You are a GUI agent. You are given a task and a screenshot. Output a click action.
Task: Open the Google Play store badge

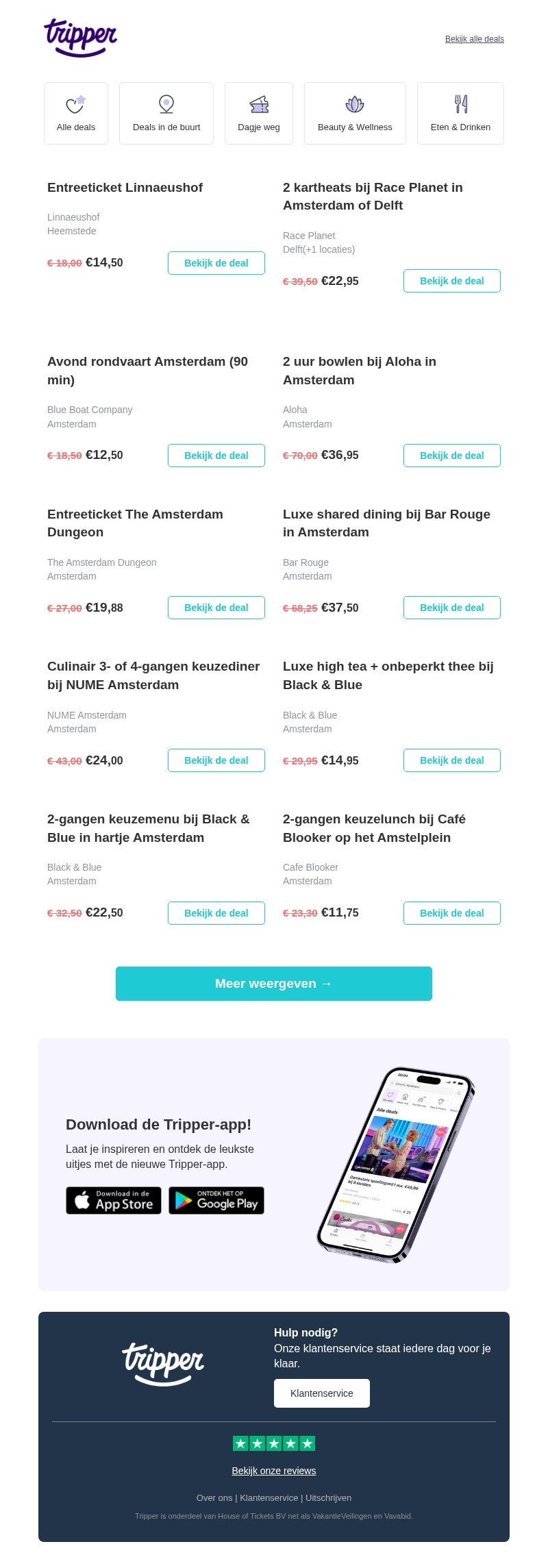pos(216,1201)
